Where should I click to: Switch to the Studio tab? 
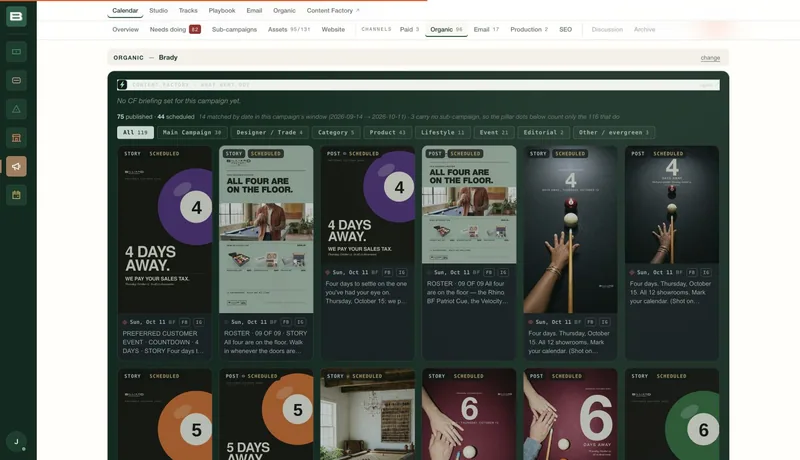pyautogui.click(x=159, y=10)
